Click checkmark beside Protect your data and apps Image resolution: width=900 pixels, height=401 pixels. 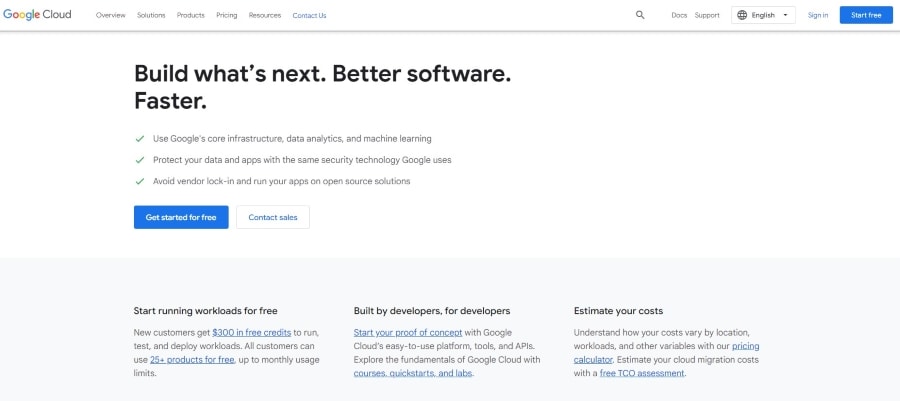(139, 160)
